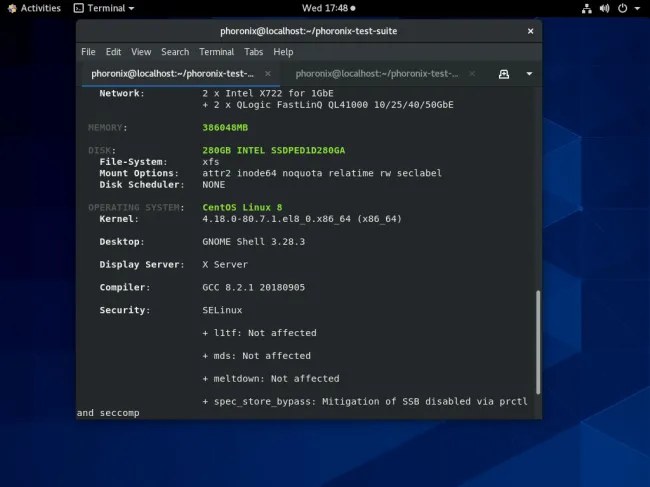This screenshot has height=487, width=650.
Task: Open the File menu
Action: click(x=88, y=52)
